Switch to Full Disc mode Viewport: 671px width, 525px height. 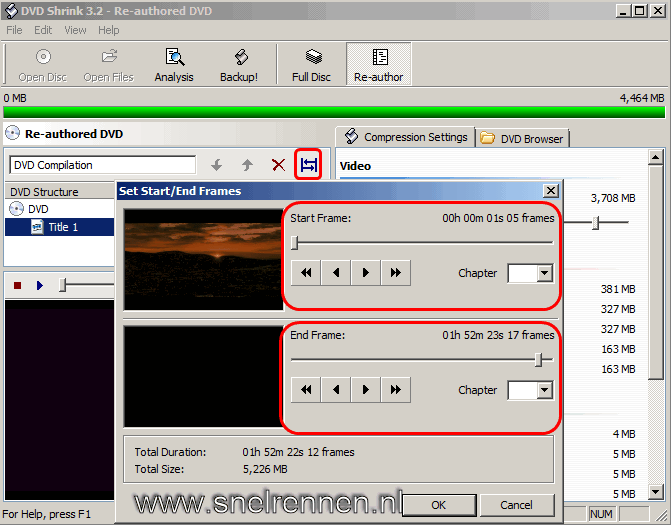pyautogui.click(x=312, y=65)
